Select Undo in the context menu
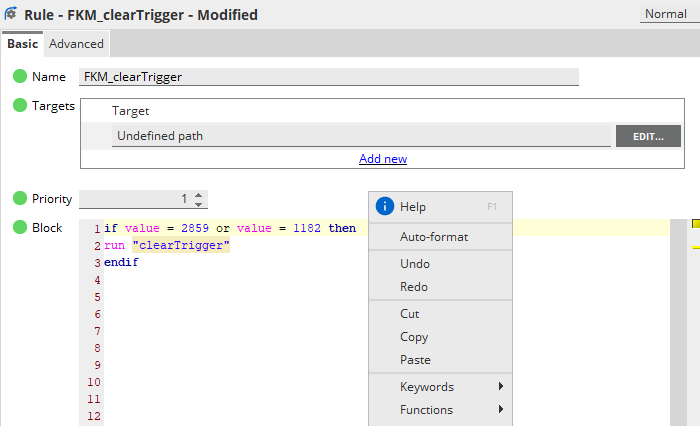Image resolution: width=700 pixels, height=426 pixels. click(x=415, y=264)
